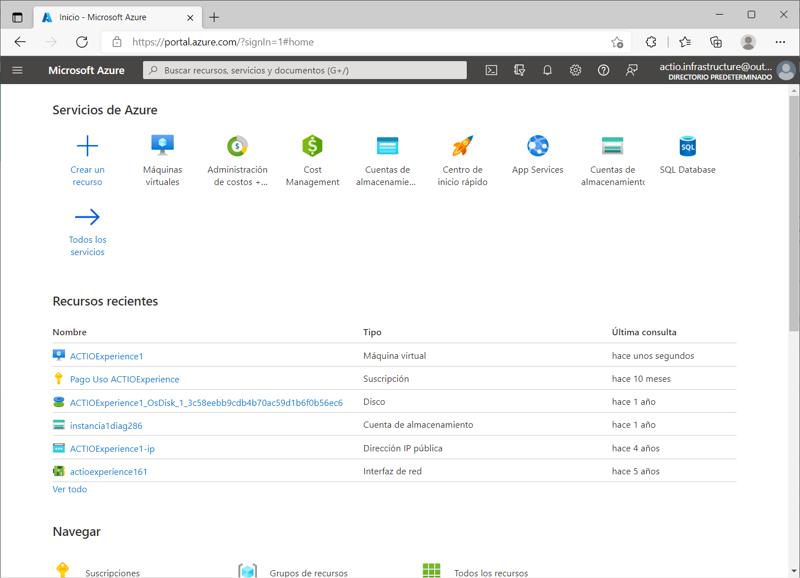Image resolution: width=800 pixels, height=578 pixels.
Task: Click the help question mark icon
Action: [603, 70]
